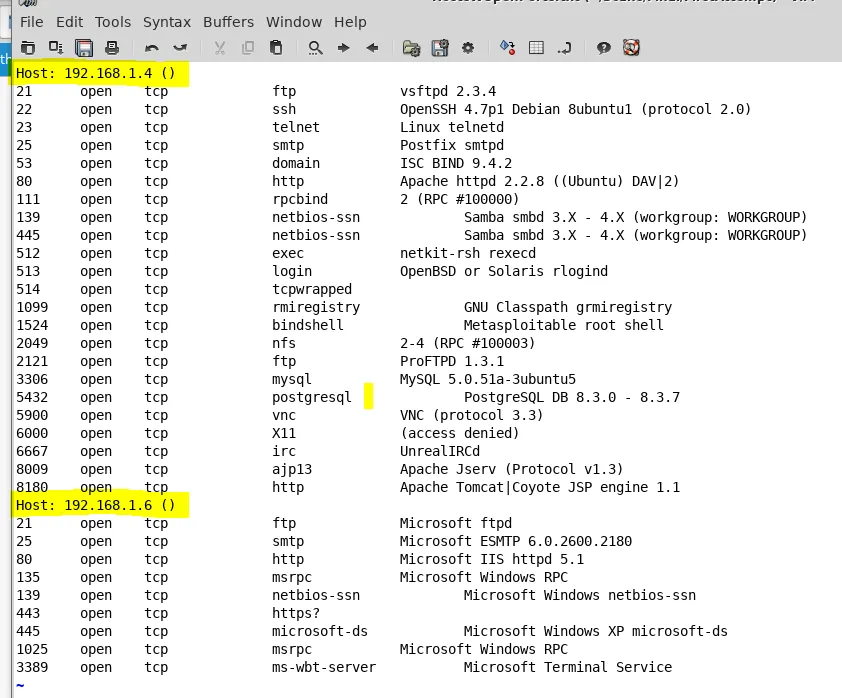Click 'VNC (protocol 3.3)' text
Image resolution: width=842 pixels, height=698 pixels.
[471, 415]
